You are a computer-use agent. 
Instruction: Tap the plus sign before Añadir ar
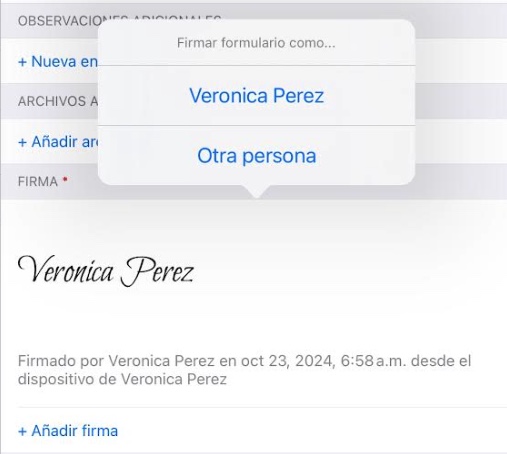(22, 142)
